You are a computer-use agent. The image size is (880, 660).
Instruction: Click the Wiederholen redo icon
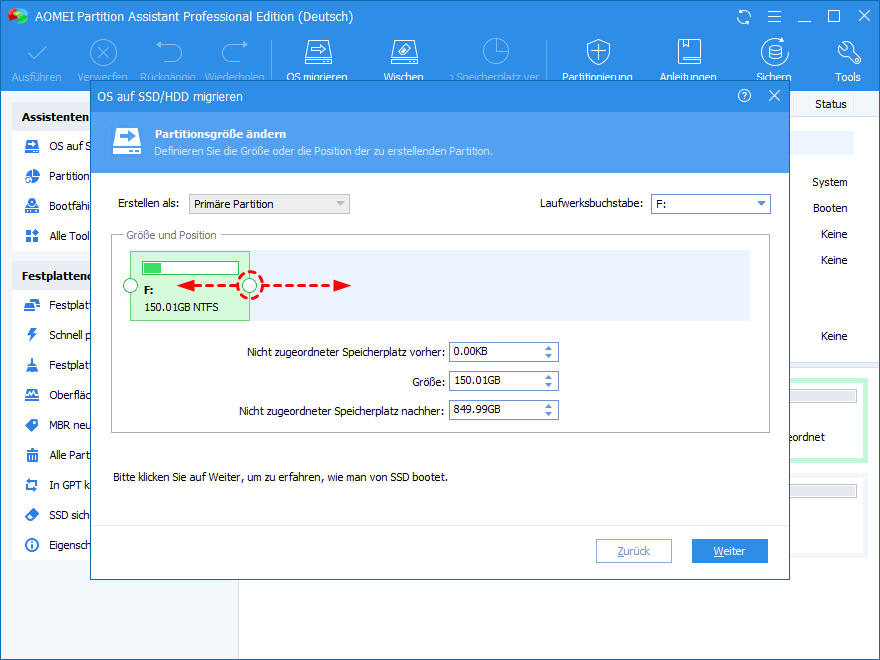coord(235,52)
